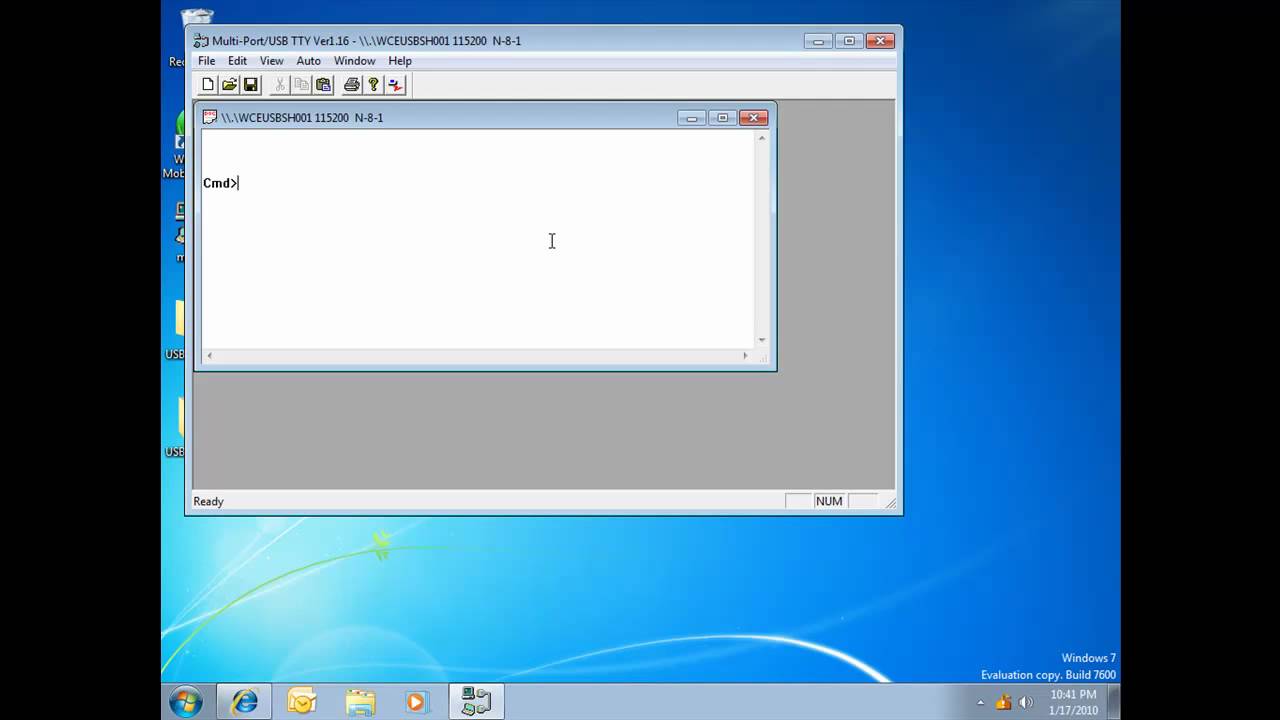Image resolution: width=1280 pixels, height=720 pixels.
Task: Click the red and blue connection toolbar icon
Action: [396, 85]
